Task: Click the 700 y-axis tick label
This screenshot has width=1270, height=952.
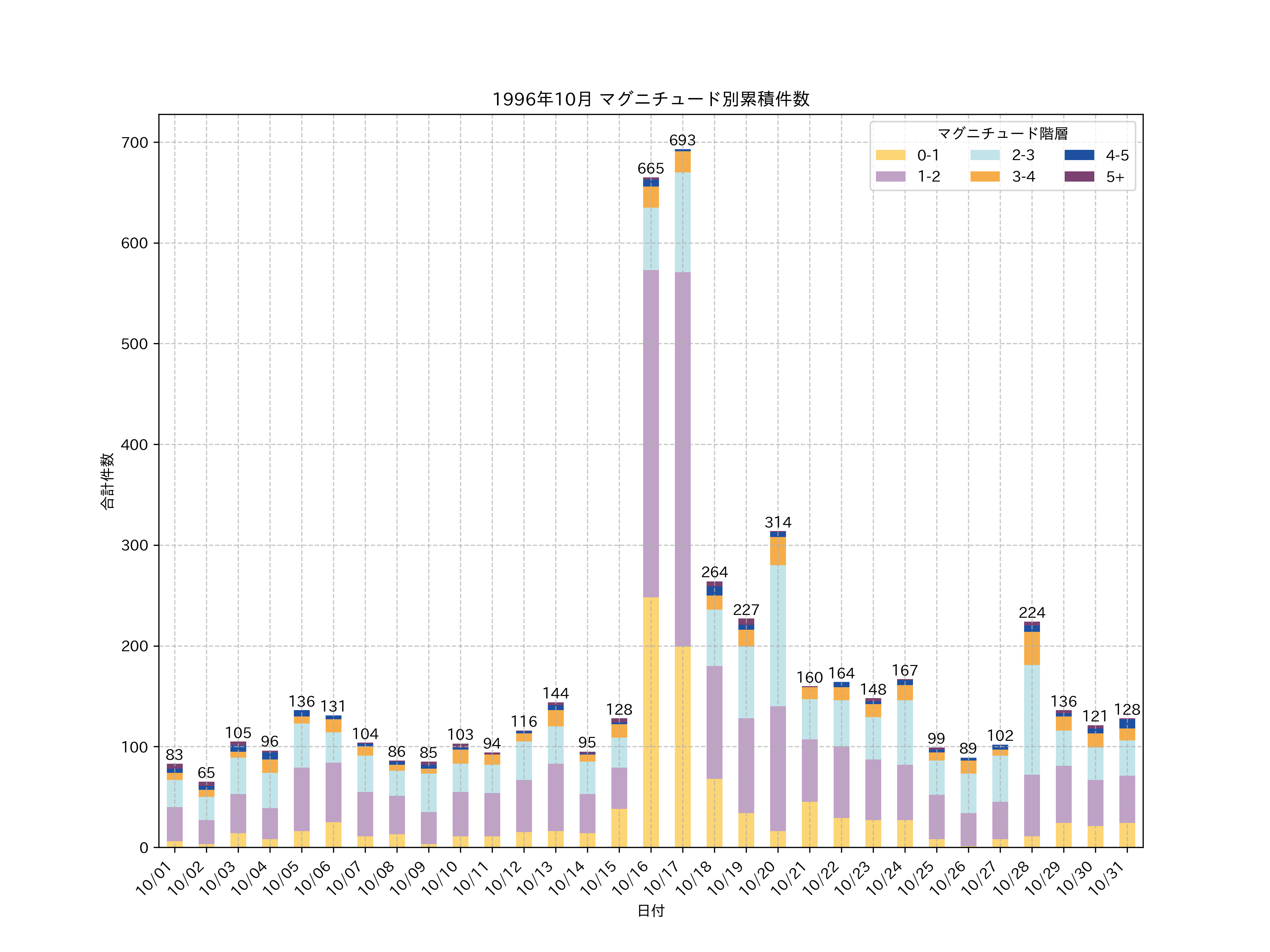Action: tap(134, 142)
